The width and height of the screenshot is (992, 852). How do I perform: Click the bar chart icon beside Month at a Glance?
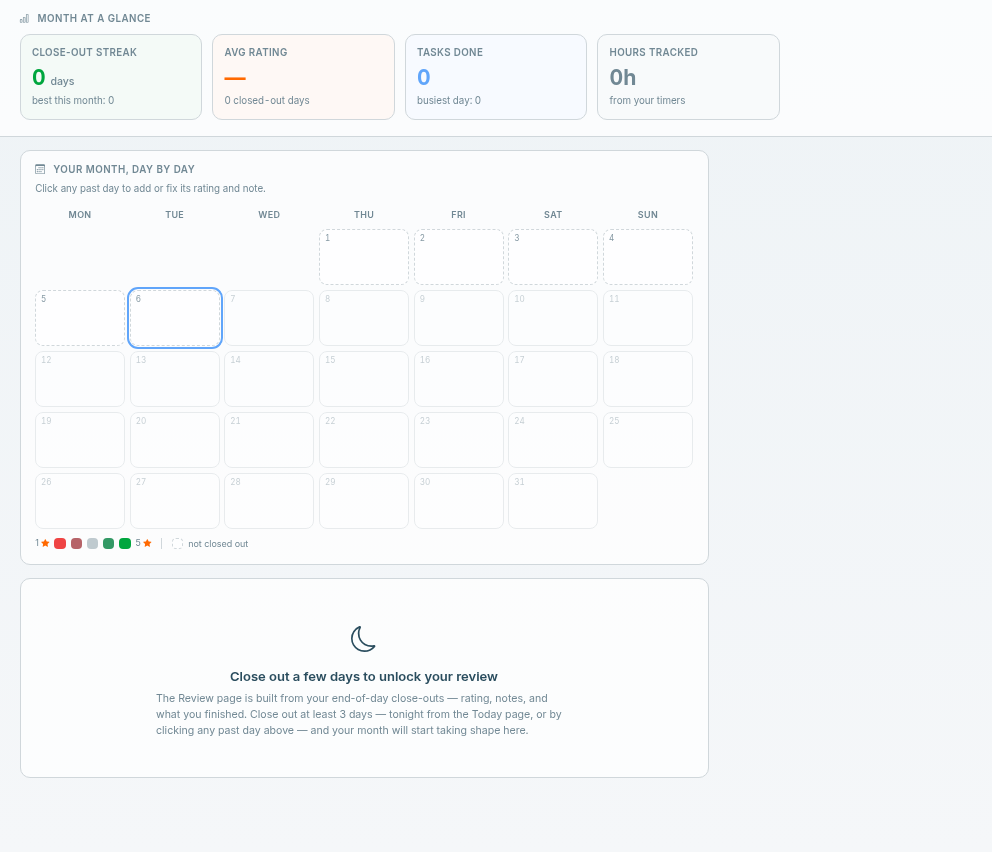coord(25,18)
